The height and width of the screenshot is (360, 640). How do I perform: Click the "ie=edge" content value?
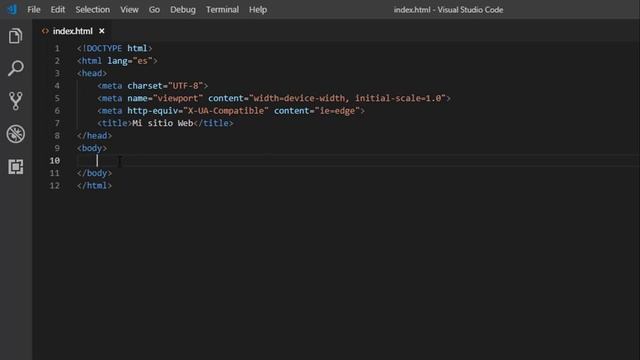pos(337,111)
